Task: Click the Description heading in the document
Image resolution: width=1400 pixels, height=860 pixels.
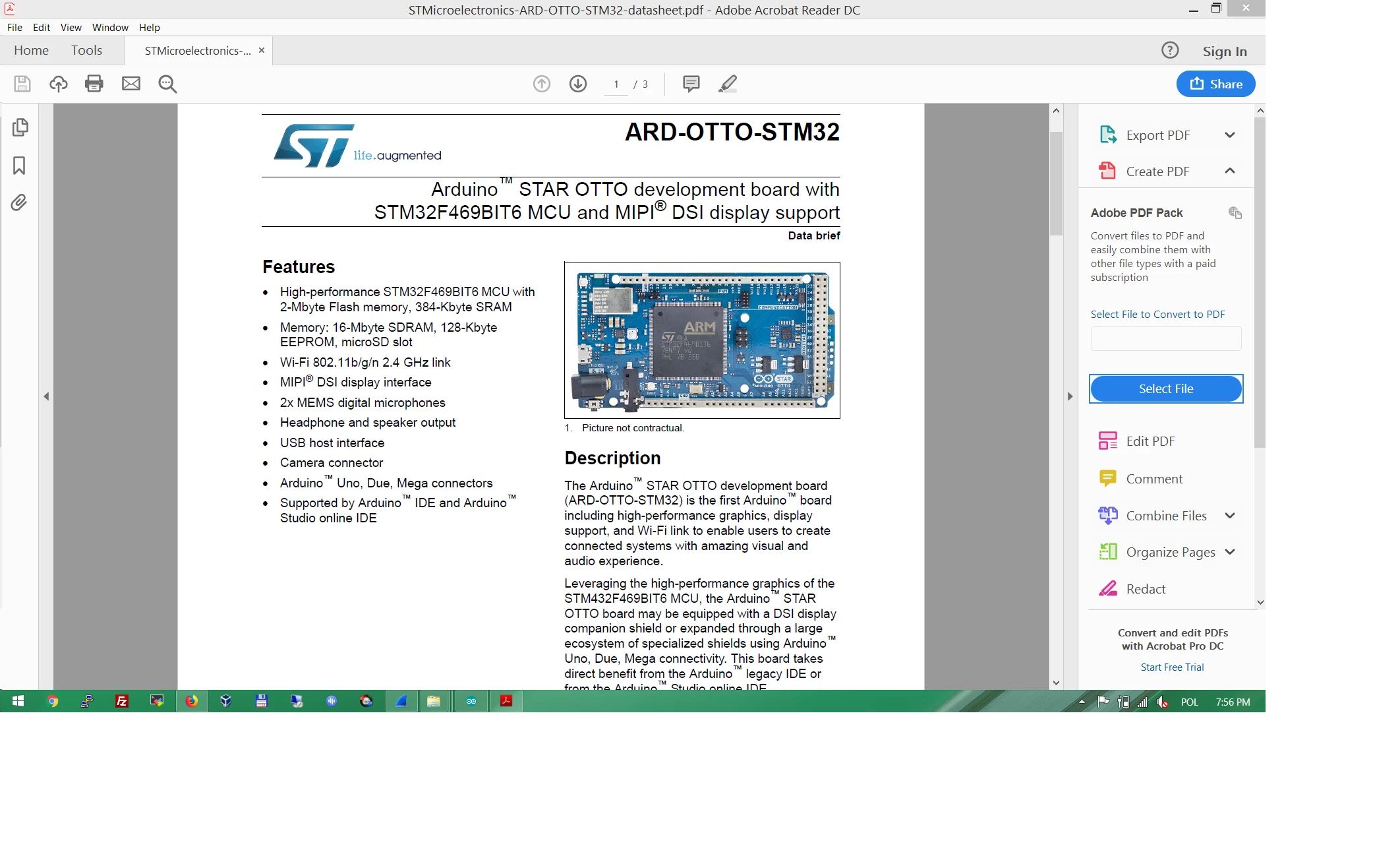Action: (x=612, y=458)
